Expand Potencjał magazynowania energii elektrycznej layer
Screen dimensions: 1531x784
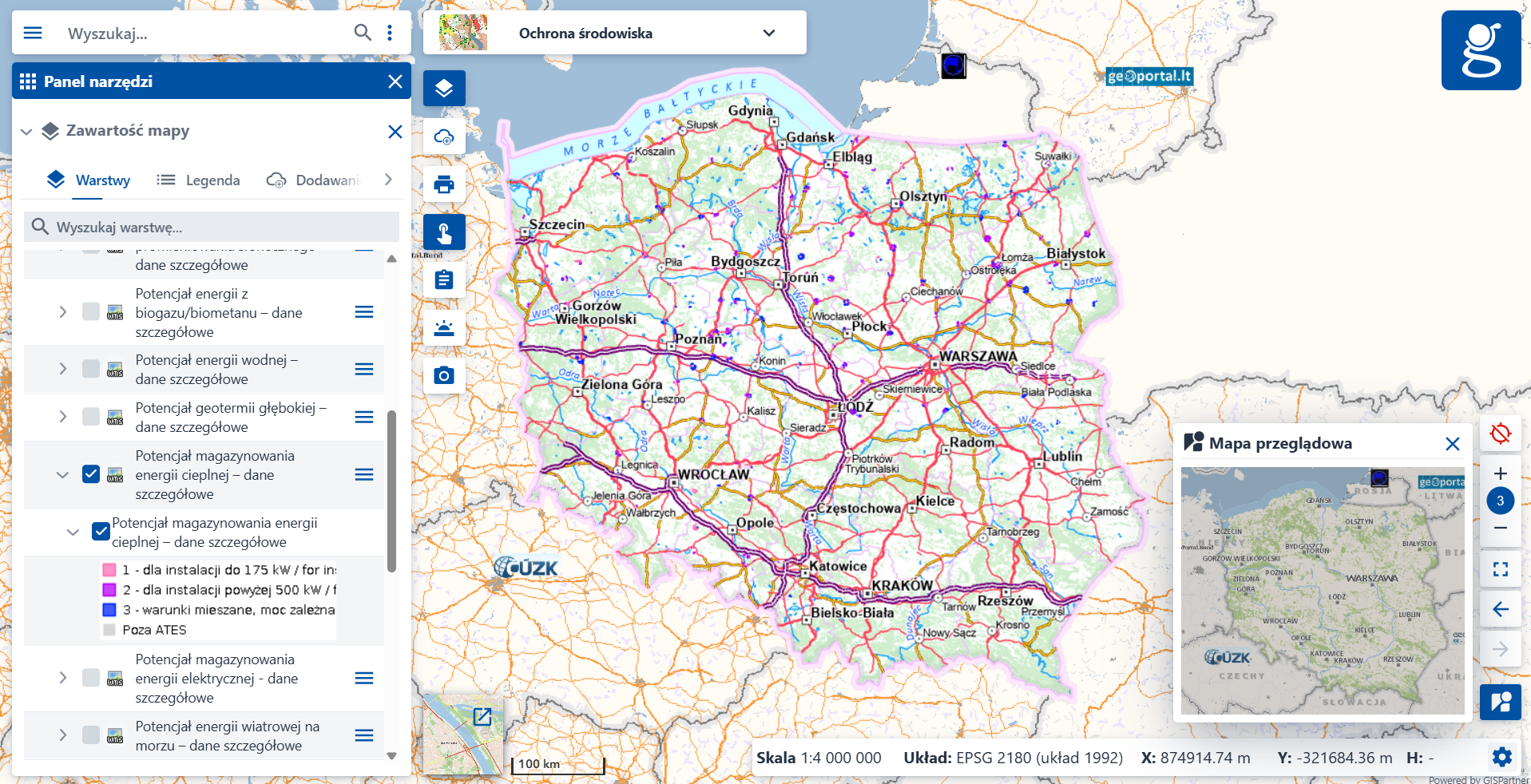point(63,678)
